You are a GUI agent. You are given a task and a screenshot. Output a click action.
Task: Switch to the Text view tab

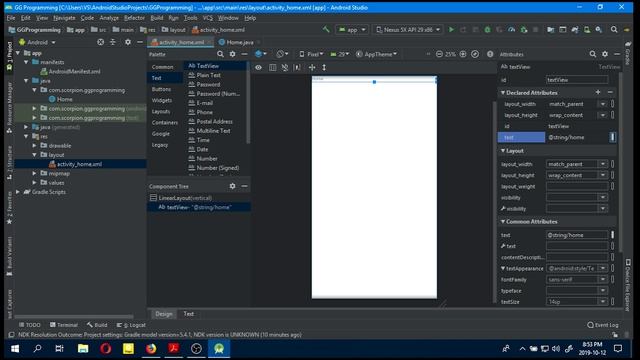[188, 314]
